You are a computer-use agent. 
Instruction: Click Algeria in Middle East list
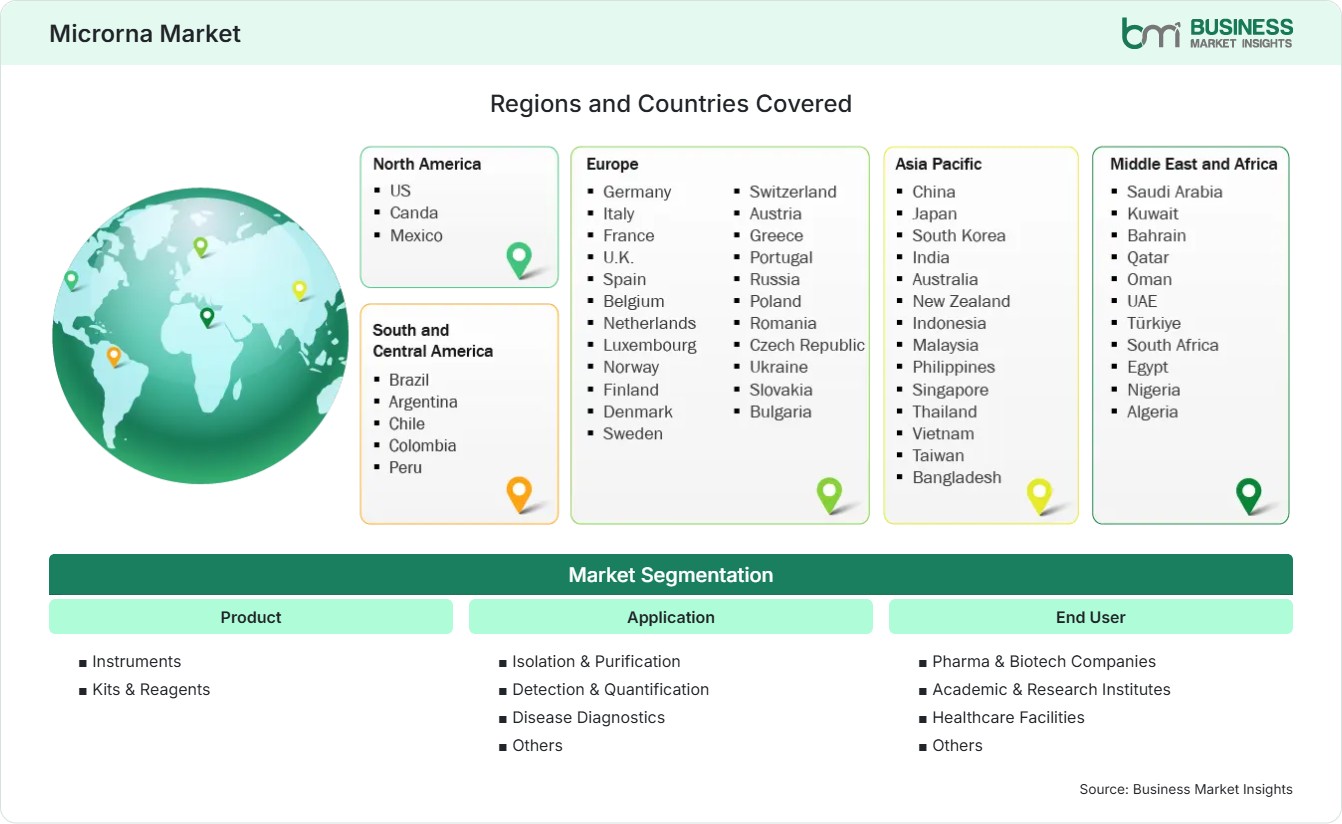click(1153, 411)
